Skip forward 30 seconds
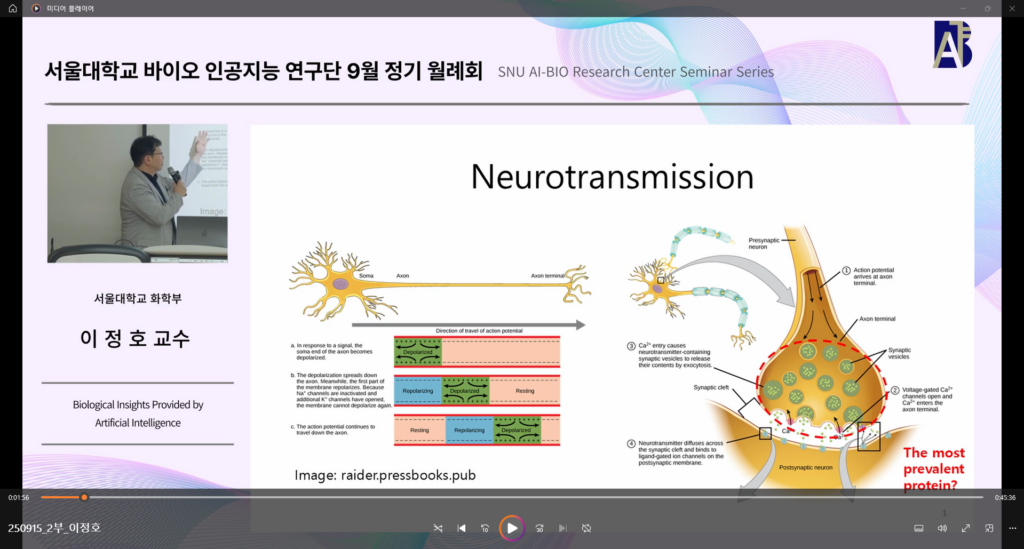Image resolution: width=1024 pixels, height=549 pixels. (539, 528)
